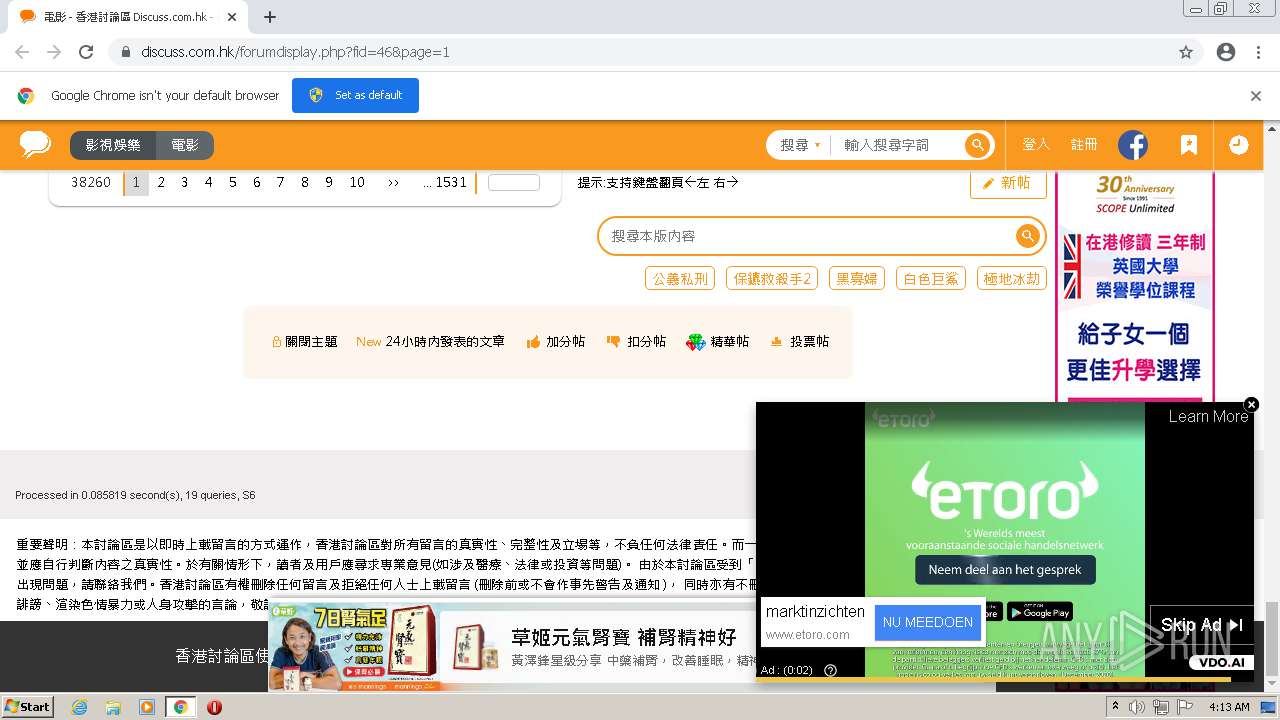This screenshot has width=1280, height=720.
Task: Click the red Opera-like taskbar icon
Action: click(x=214, y=707)
